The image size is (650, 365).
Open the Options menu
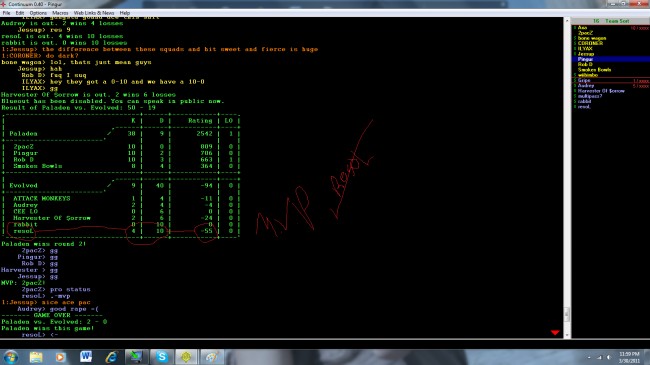click(x=38, y=13)
